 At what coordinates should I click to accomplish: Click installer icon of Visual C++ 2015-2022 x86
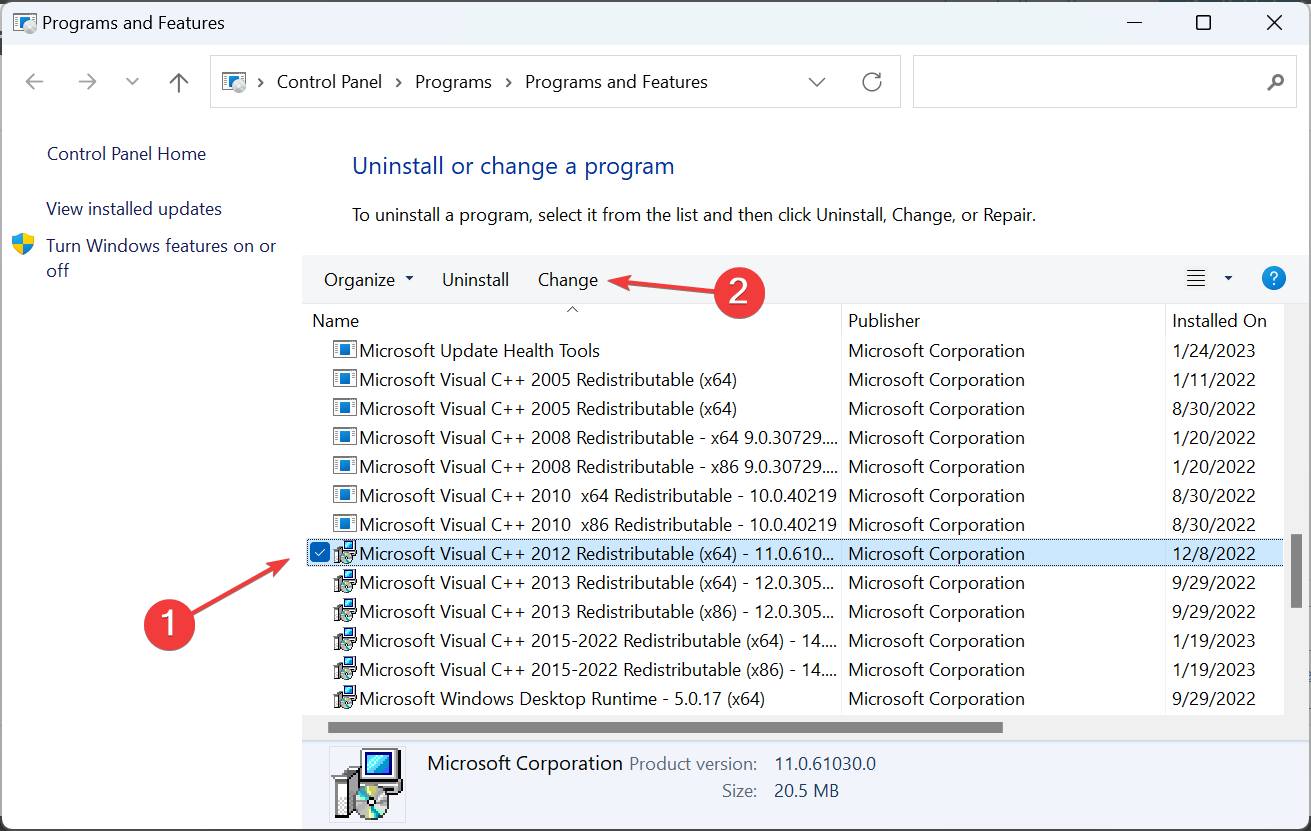(345, 669)
